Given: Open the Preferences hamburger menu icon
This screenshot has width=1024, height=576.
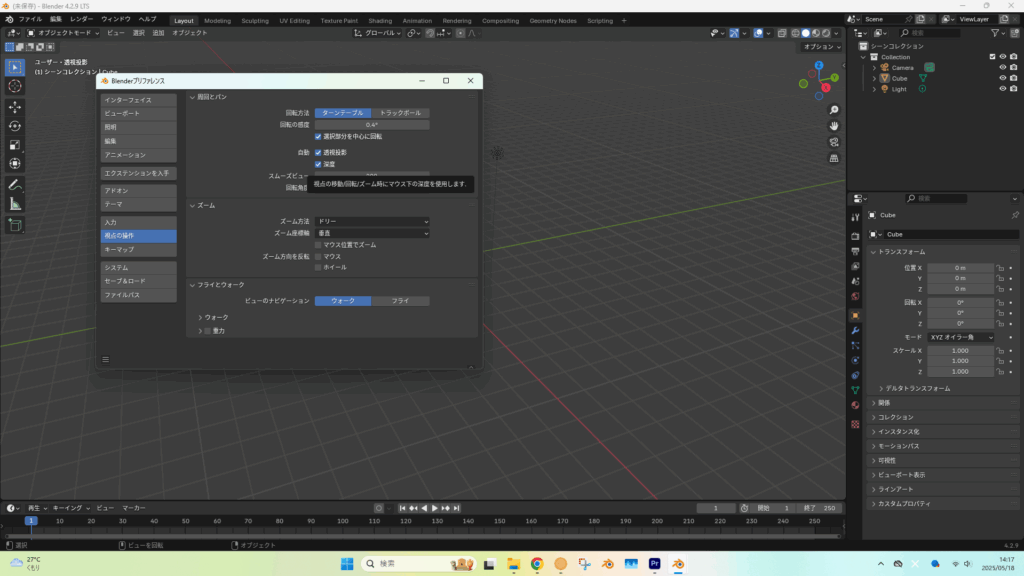Looking at the screenshot, I should 106,360.
